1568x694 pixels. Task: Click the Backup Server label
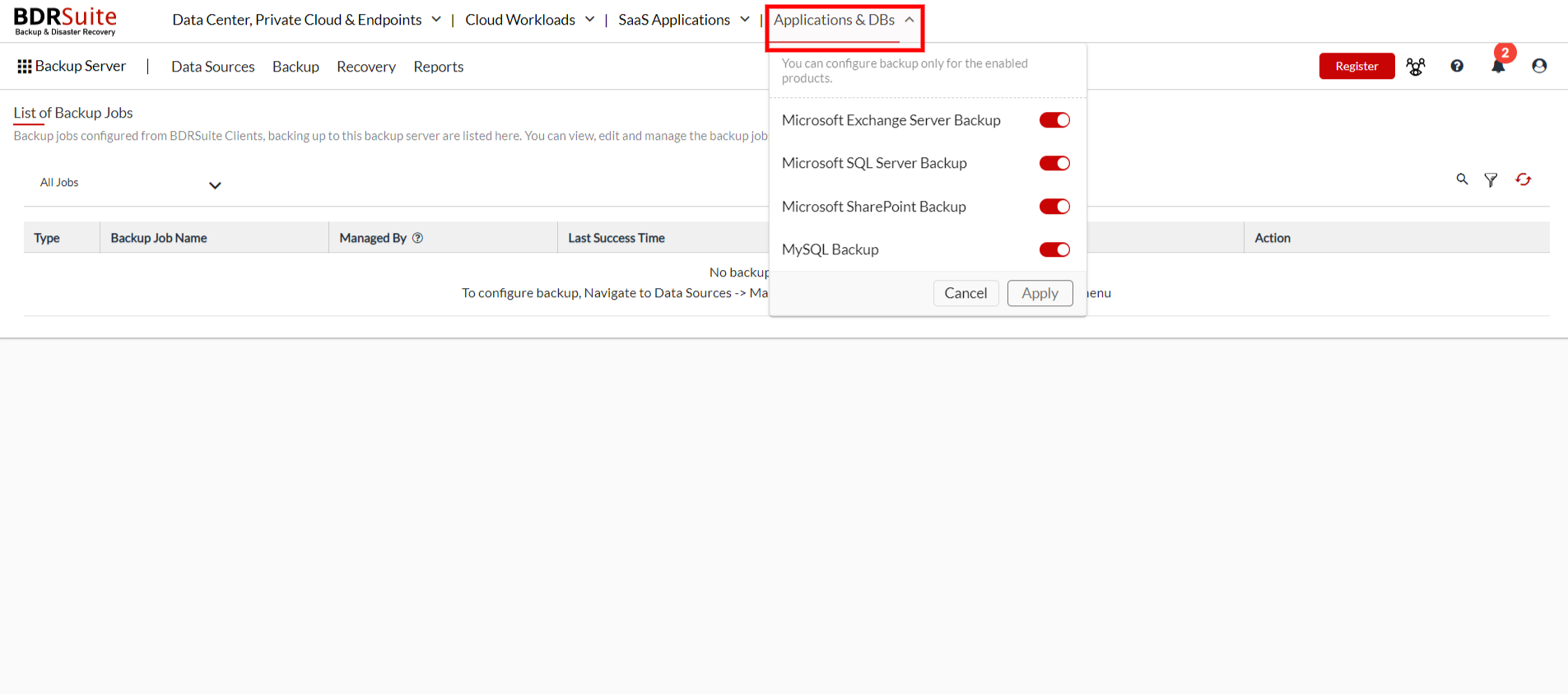pyautogui.click(x=81, y=66)
